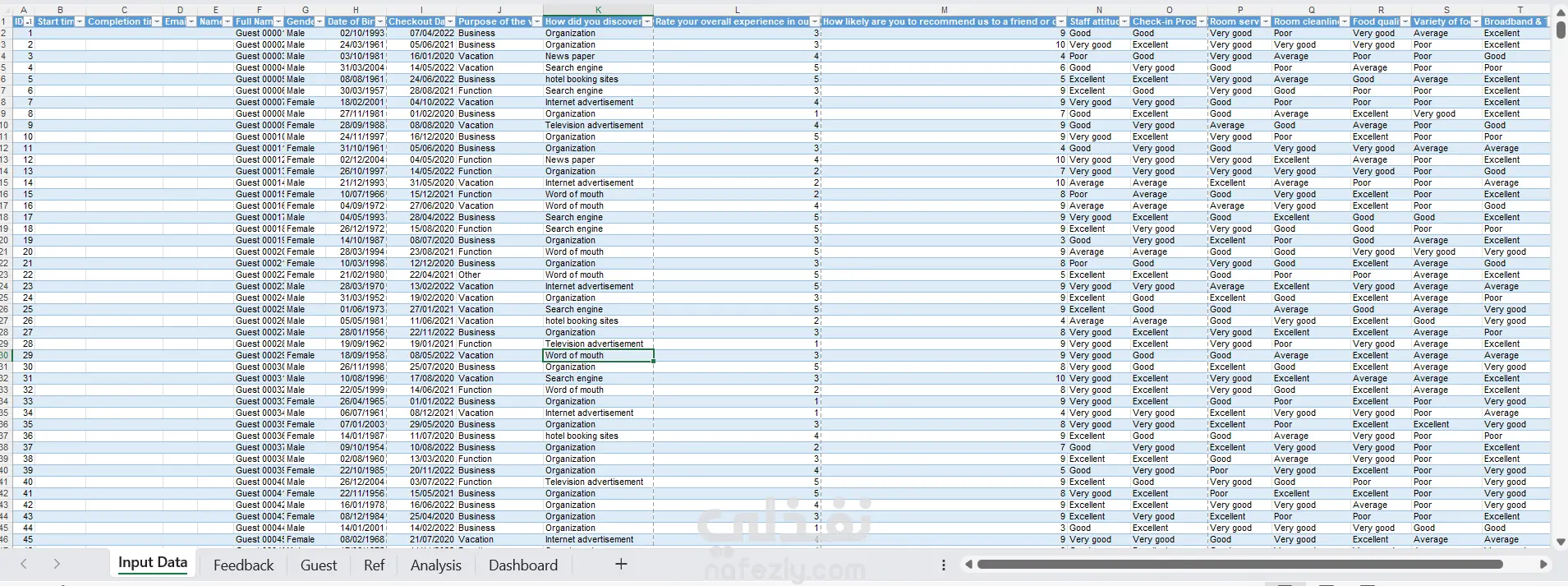Open the Room service filter dropdown
The width and height of the screenshot is (1568, 586).
(x=1266, y=21)
